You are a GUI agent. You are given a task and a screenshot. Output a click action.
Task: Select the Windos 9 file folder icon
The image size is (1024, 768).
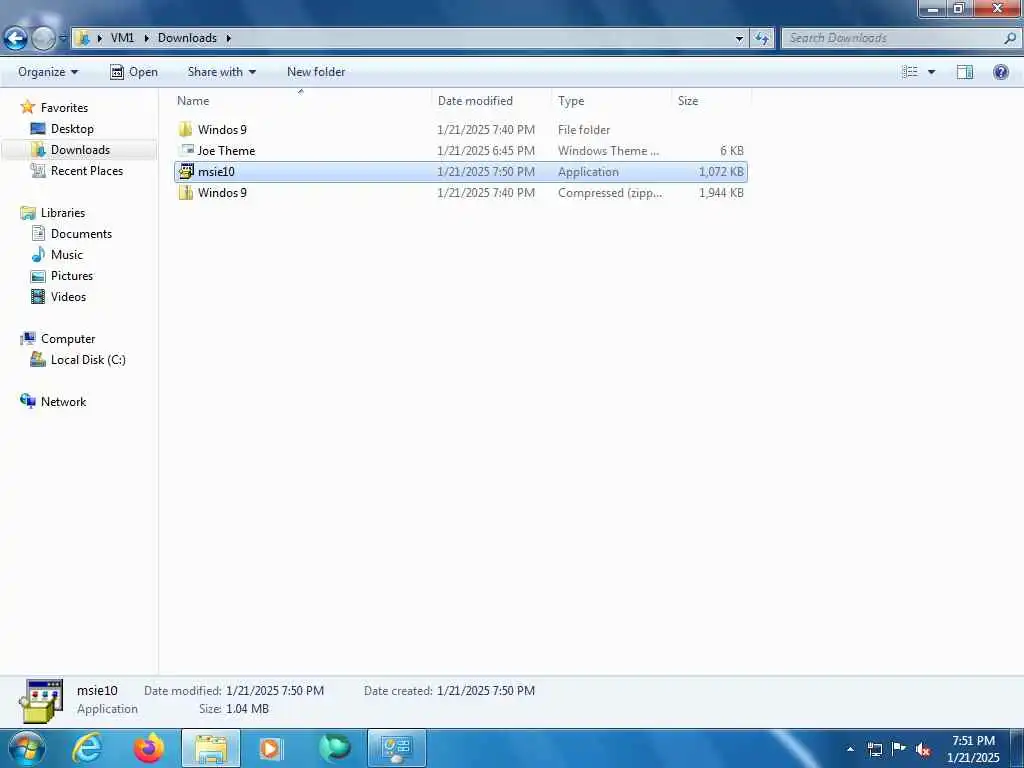tap(185, 129)
